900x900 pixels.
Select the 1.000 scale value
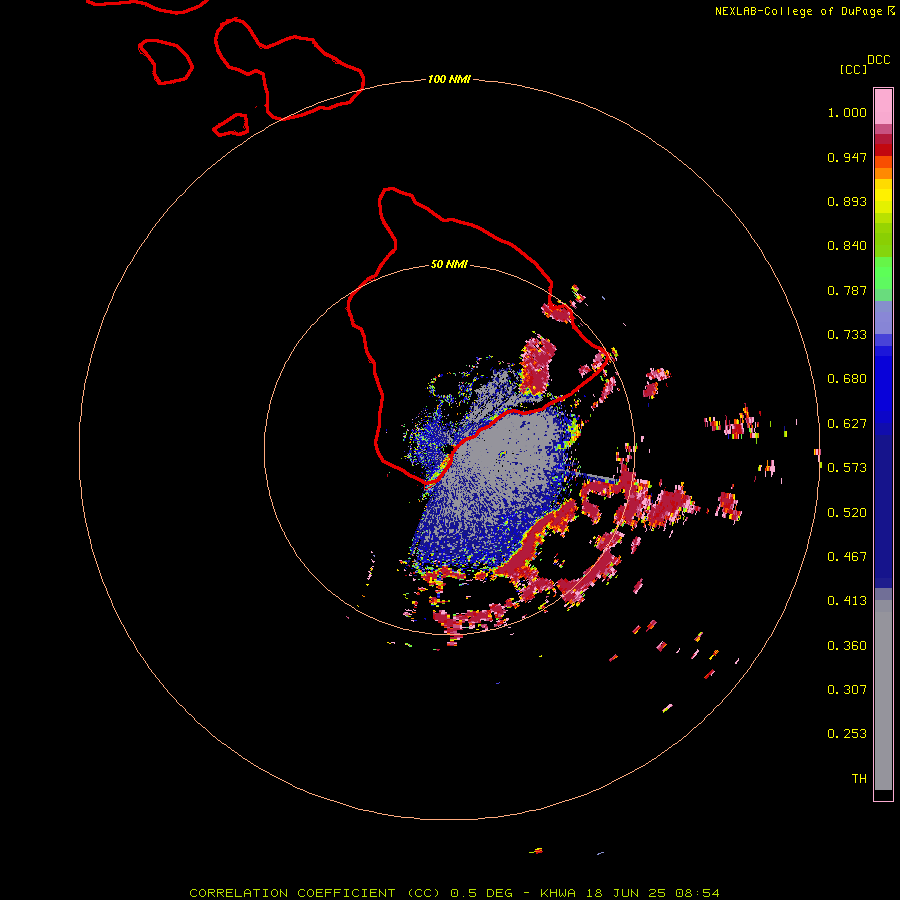pyautogui.click(x=847, y=112)
